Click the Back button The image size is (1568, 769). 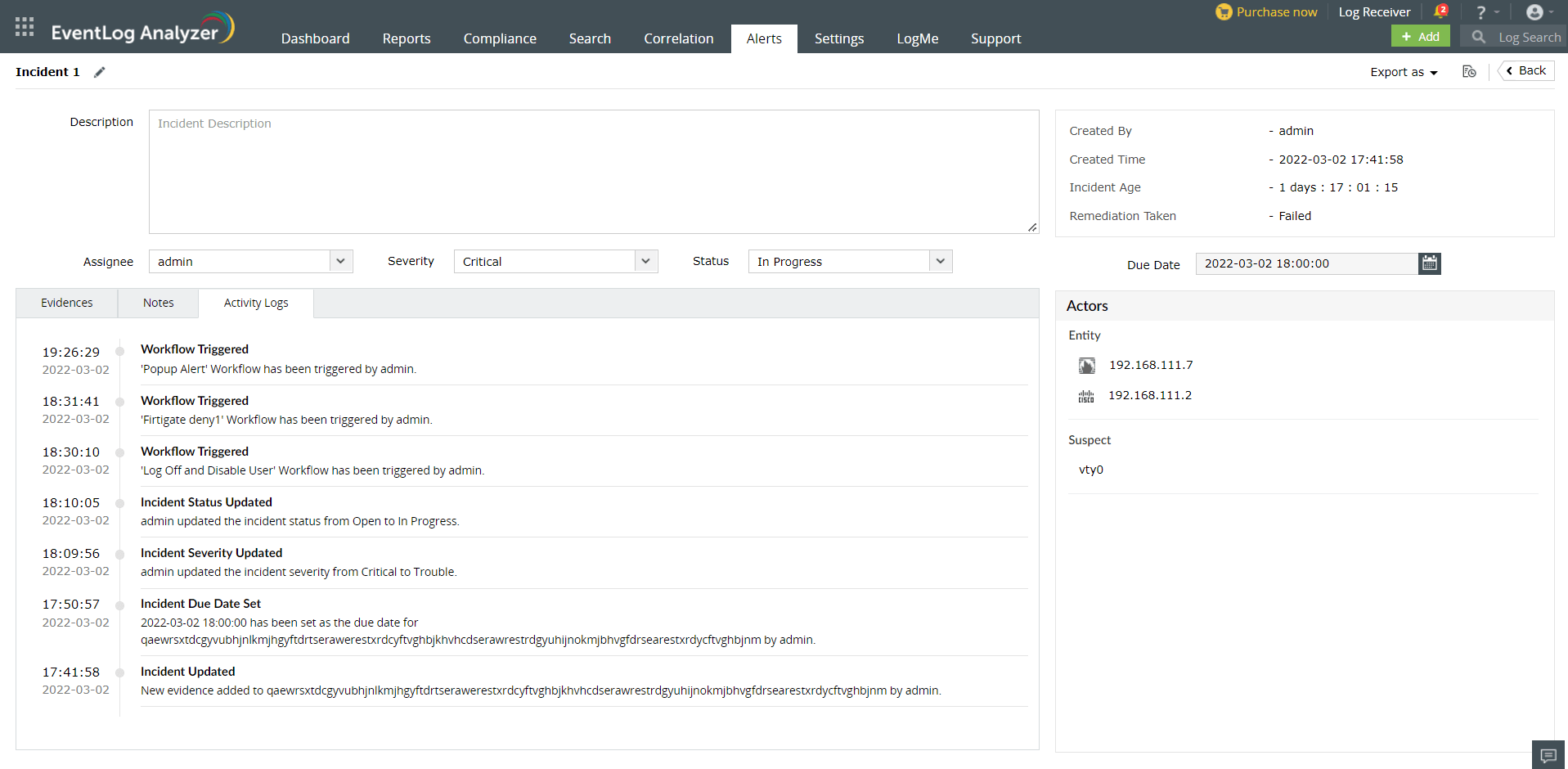pyautogui.click(x=1525, y=70)
